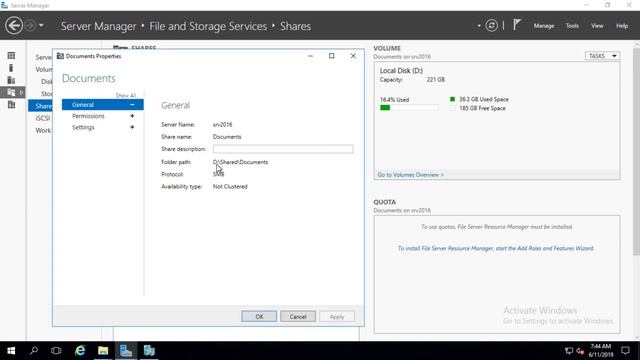Click the Local Disk (D:) volume title
Viewport: 640px width, 360px height.
401,71
